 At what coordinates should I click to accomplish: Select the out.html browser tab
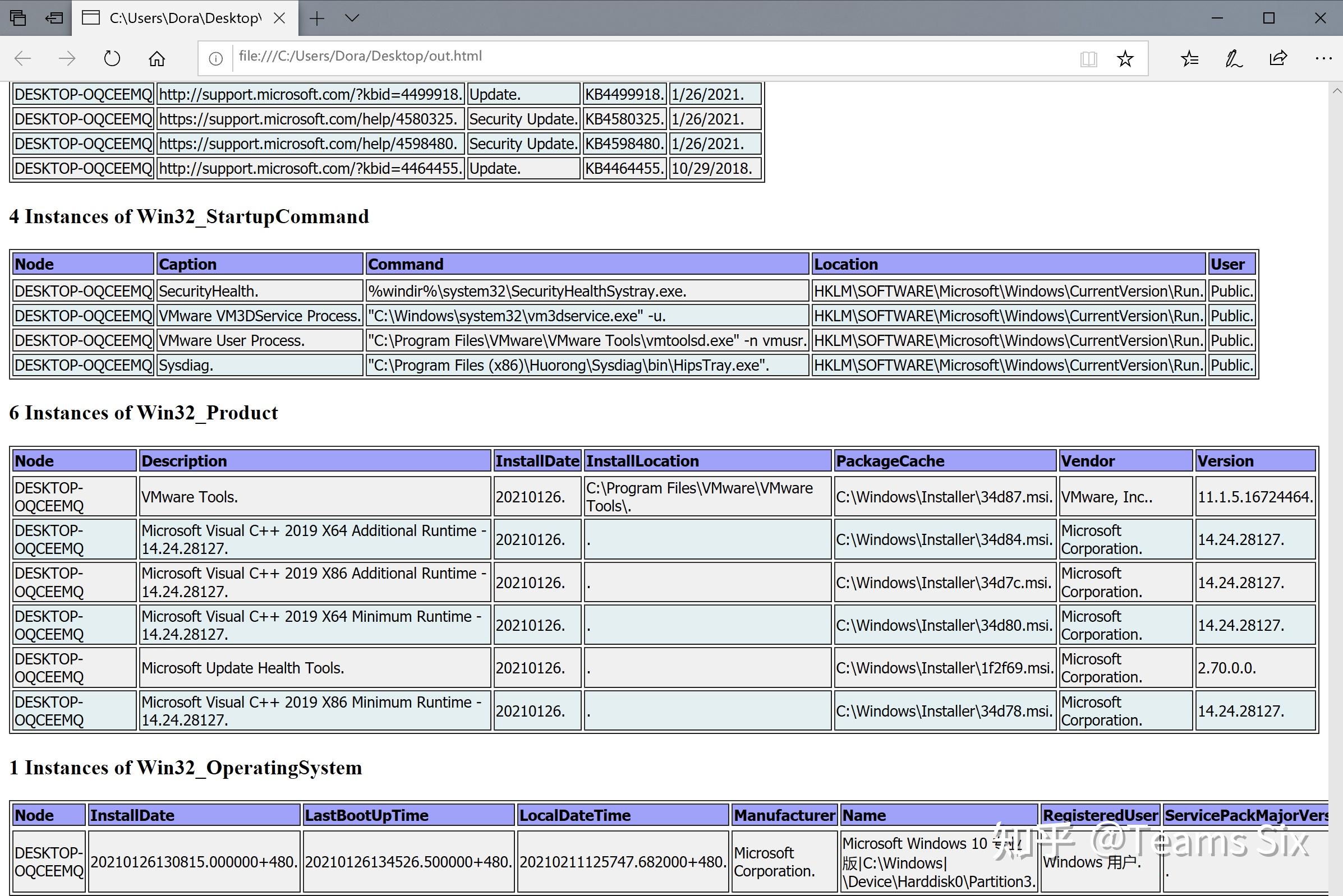coord(177,18)
